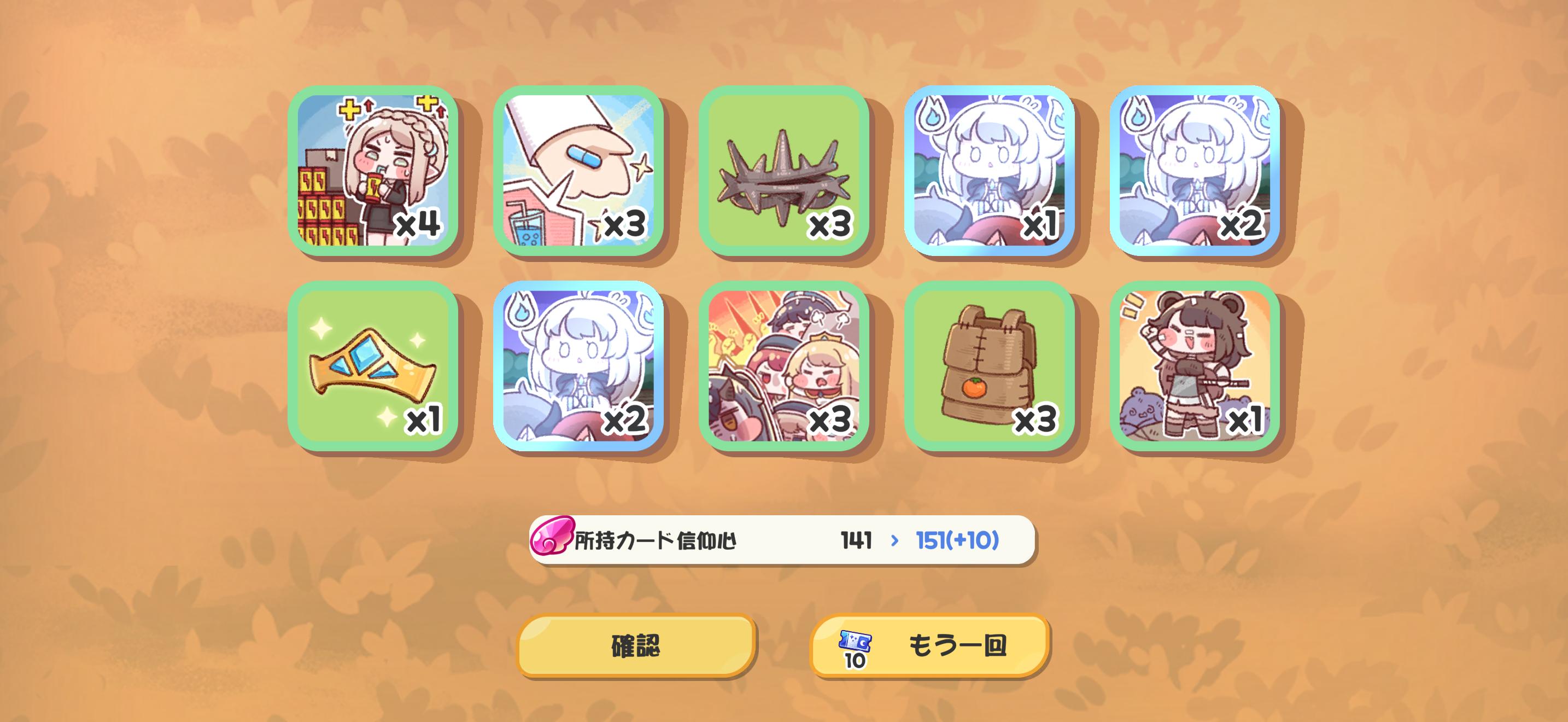Click the 151(+10) faith total value

pyautogui.click(x=957, y=540)
